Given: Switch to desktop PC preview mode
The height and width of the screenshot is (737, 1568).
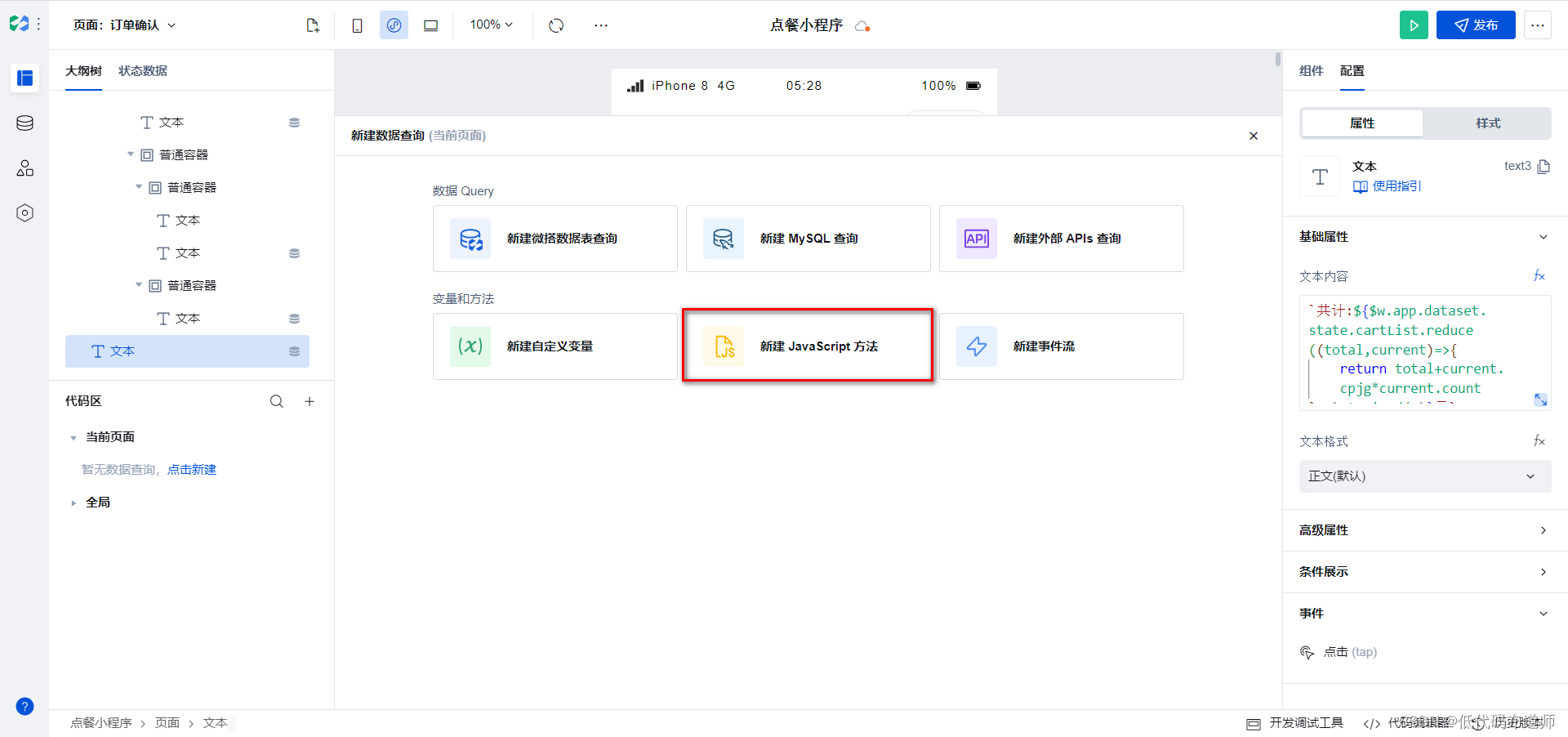Looking at the screenshot, I should pos(430,25).
